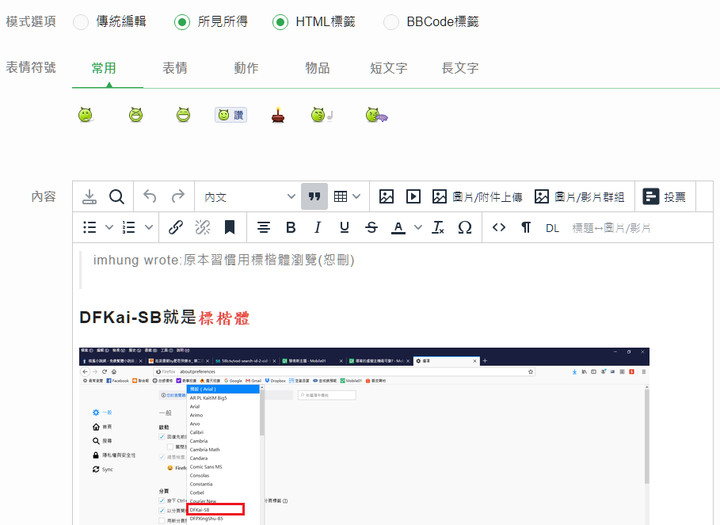Open the find/search magnifier tool
This screenshot has height=525, width=720.
click(117, 197)
